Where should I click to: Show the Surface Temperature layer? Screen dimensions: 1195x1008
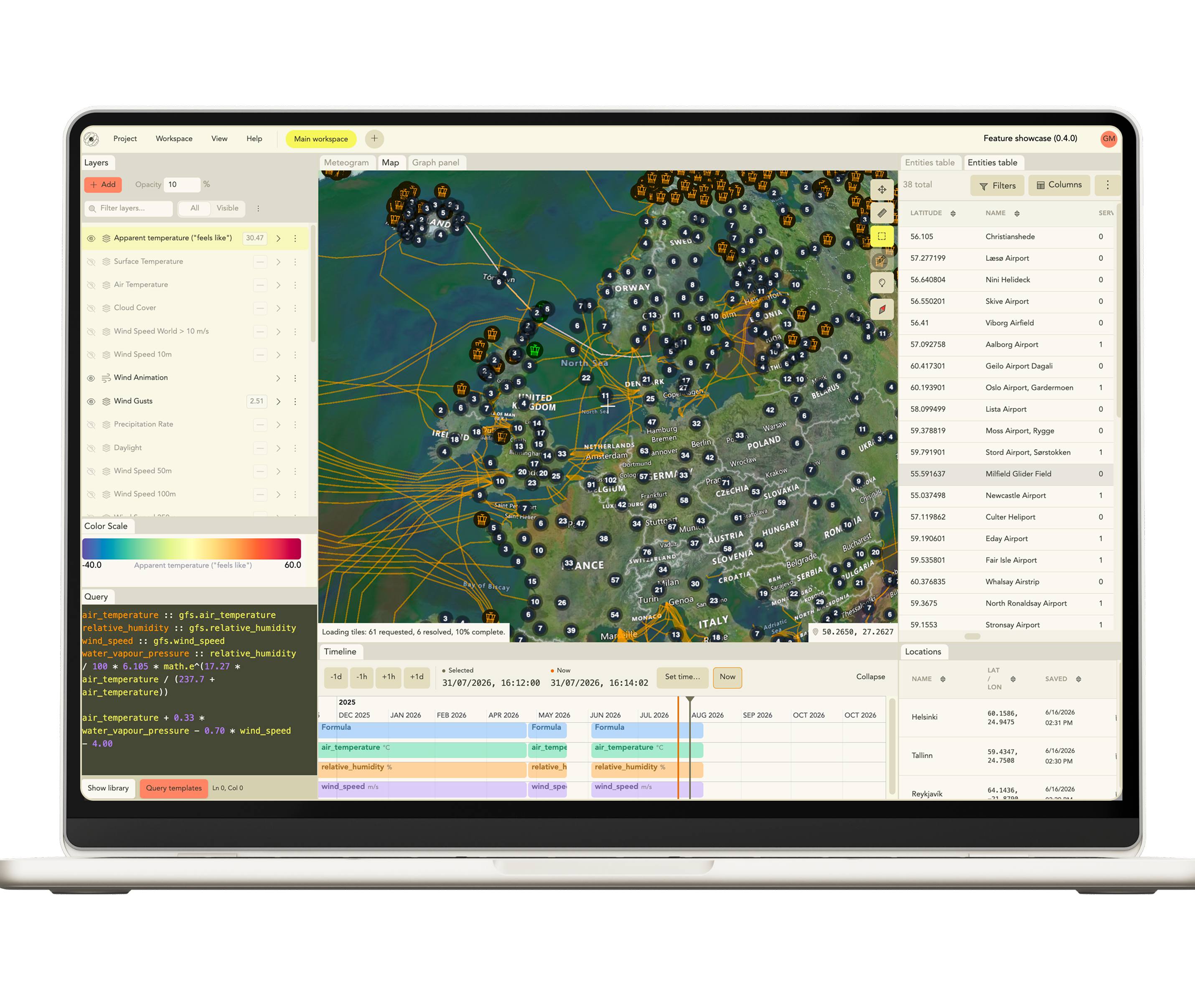click(91, 262)
